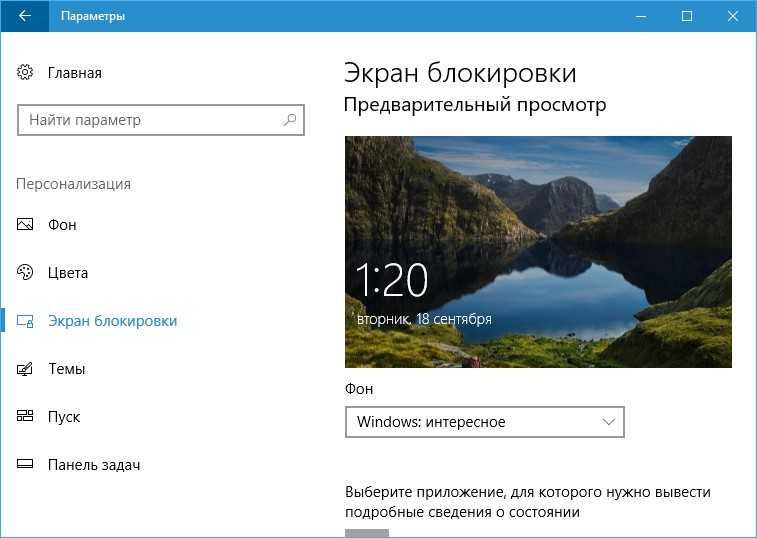Close the Параметры window
Image resolution: width=757 pixels, height=538 pixels.
(732, 16)
